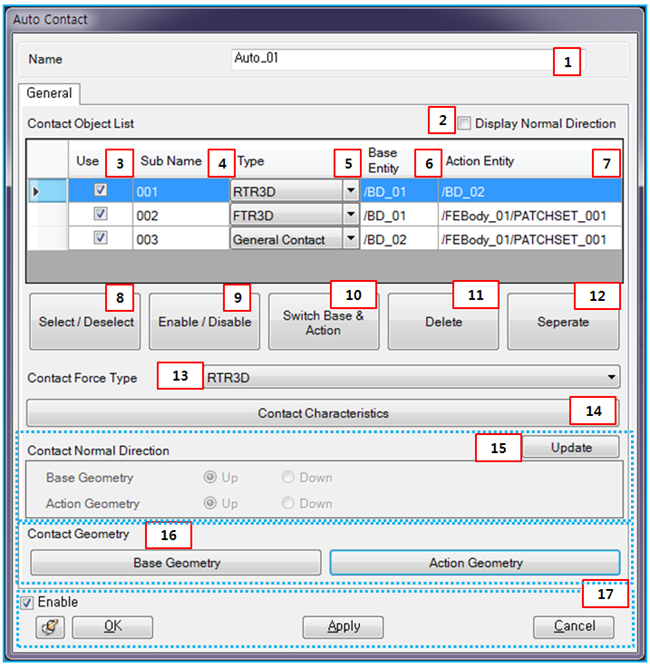Uncheck the Use box for row 003
650x667 pixels.
coord(101,238)
